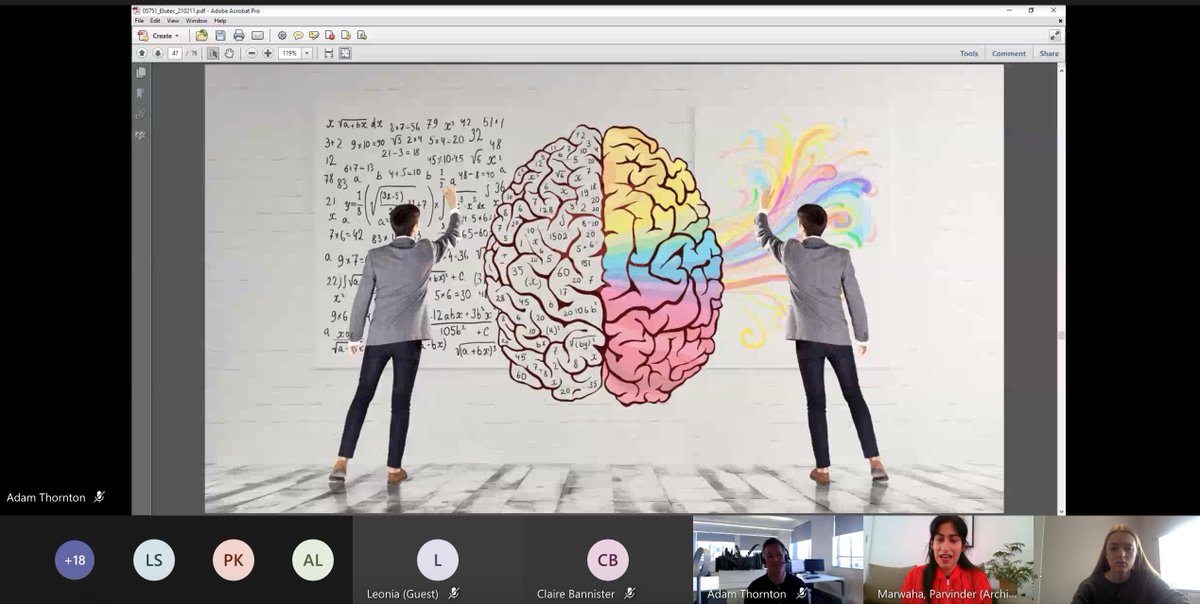The width and height of the screenshot is (1200, 604).
Task: Open the Create PDF dropdown
Action: (159, 35)
